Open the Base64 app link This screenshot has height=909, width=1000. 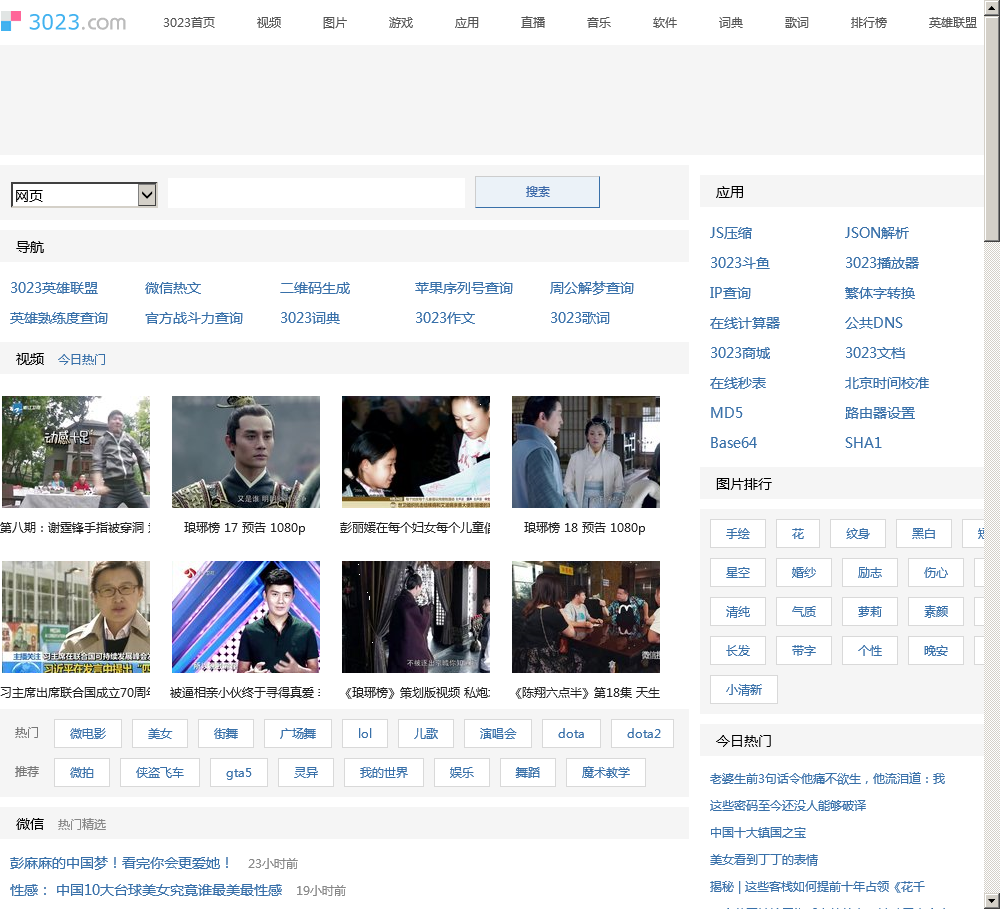(733, 443)
